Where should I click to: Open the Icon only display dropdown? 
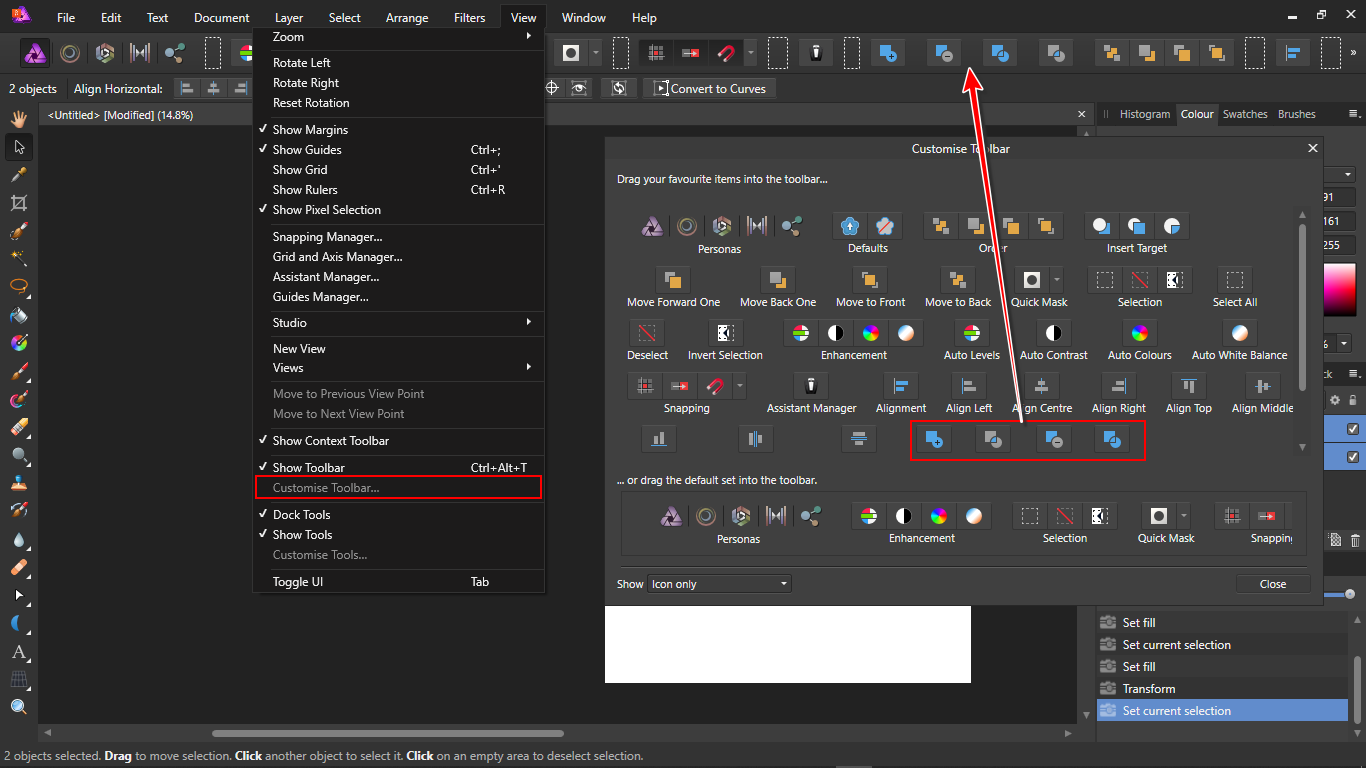719,584
